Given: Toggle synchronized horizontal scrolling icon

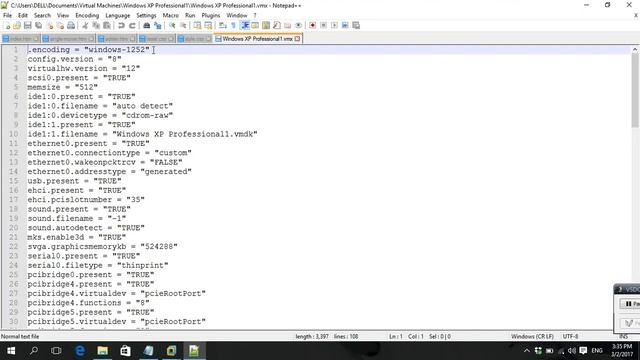Looking at the screenshot, I should click(208, 25).
